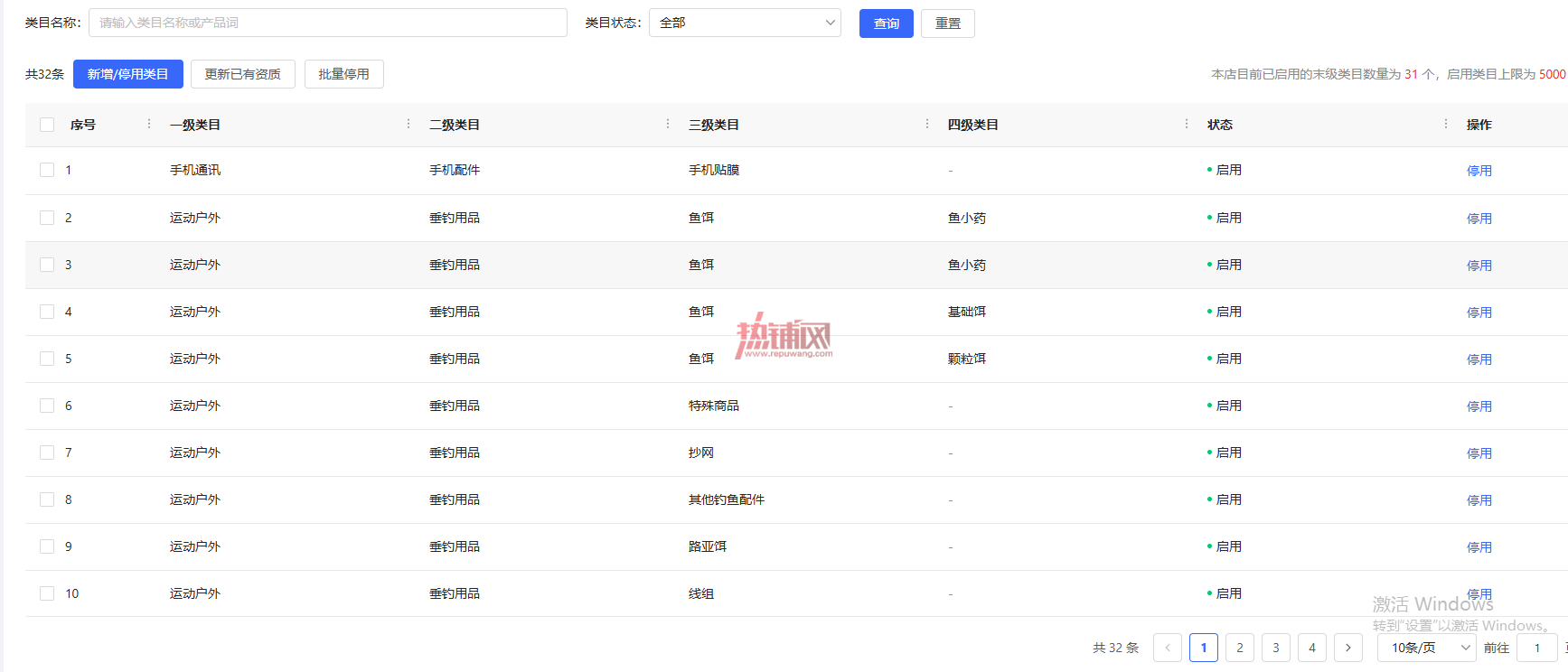Viewport: 1568px width, 672px height.
Task: Disable 路亚饵 with its 停用 link
Action: pos(1479,547)
